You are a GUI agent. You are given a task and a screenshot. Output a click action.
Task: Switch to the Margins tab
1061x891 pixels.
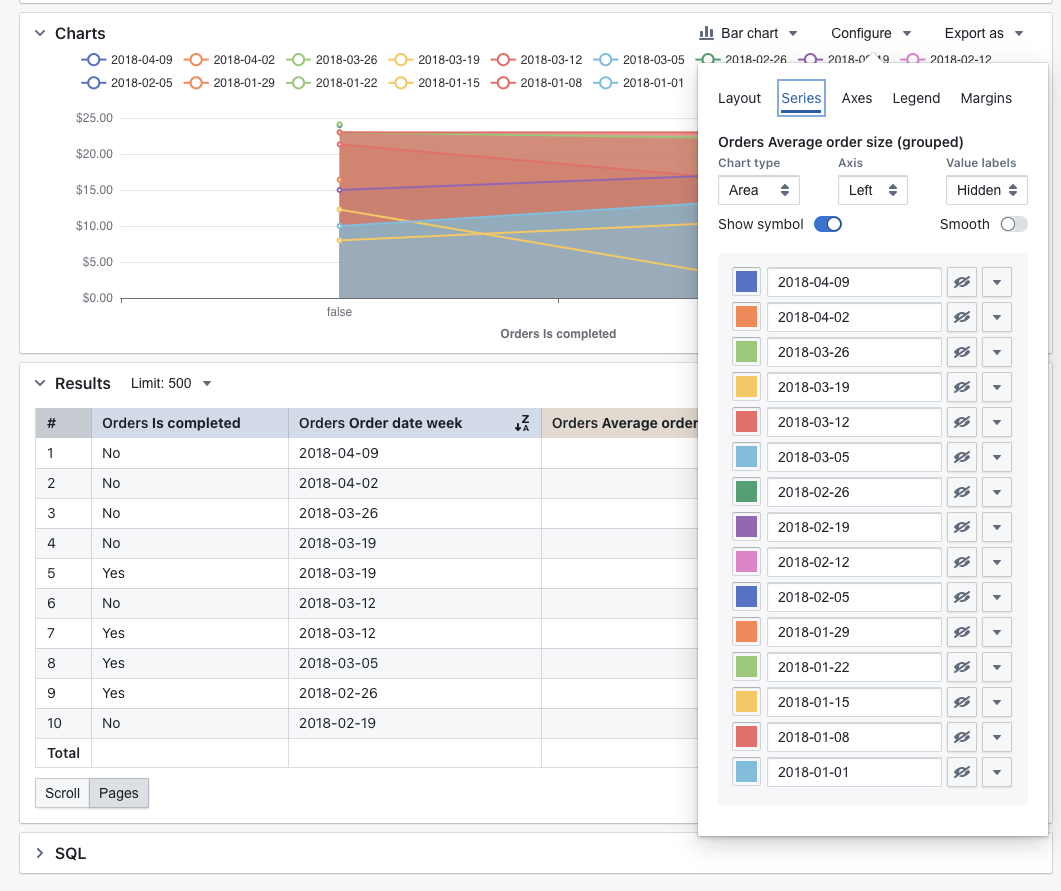click(x=986, y=98)
